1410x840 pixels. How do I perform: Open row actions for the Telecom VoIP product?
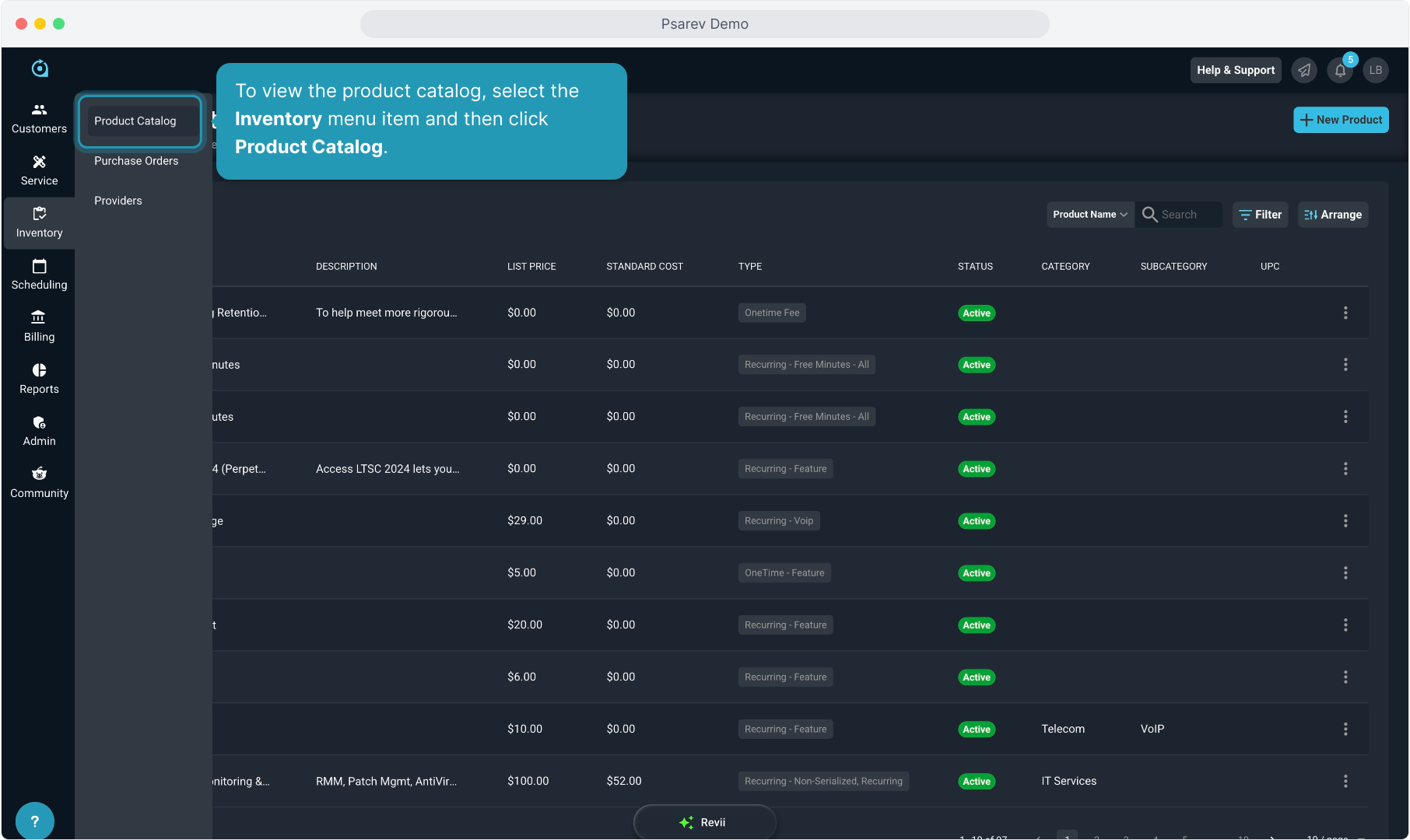1345,729
